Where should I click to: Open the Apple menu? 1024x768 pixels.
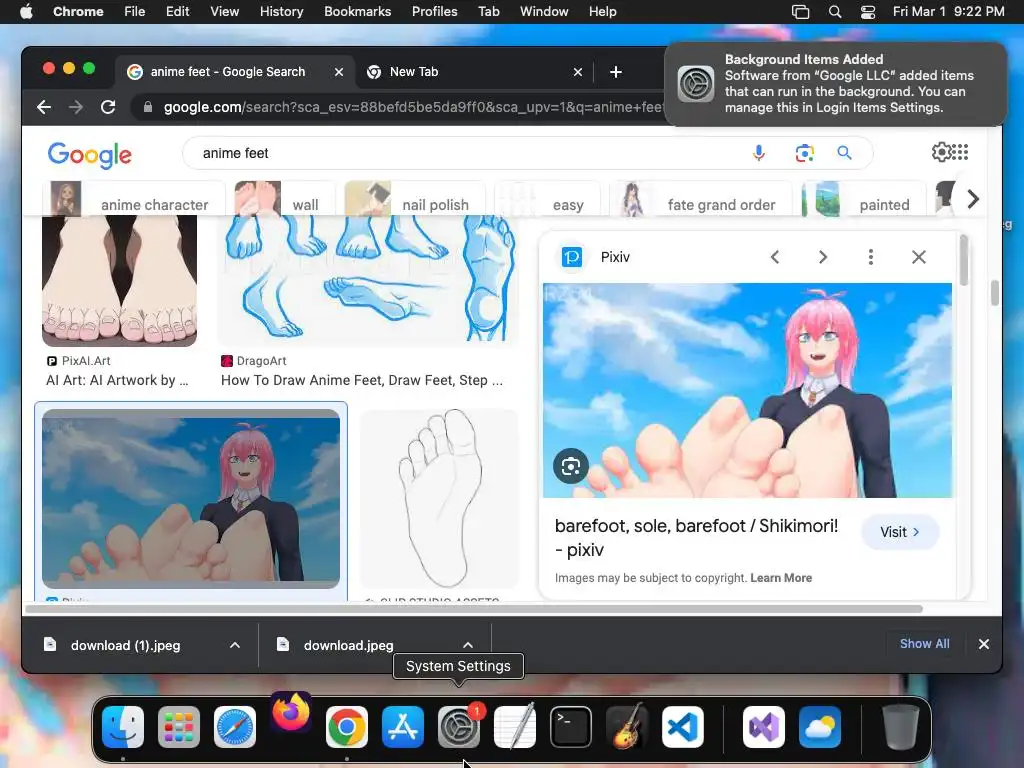pyautogui.click(x=26, y=12)
